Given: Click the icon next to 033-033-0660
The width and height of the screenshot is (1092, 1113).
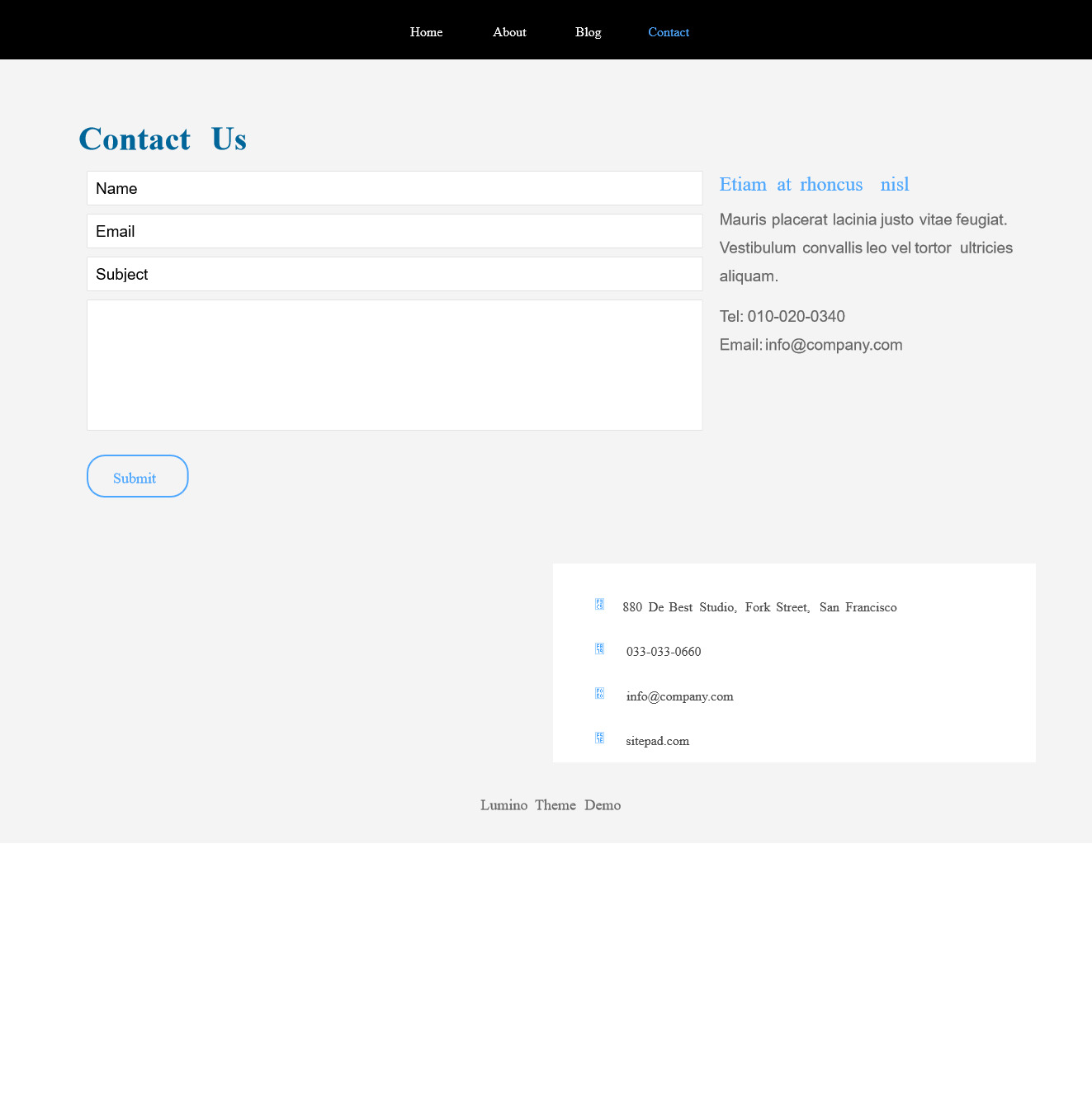Looking at the screenshot, I should (599, 649).
